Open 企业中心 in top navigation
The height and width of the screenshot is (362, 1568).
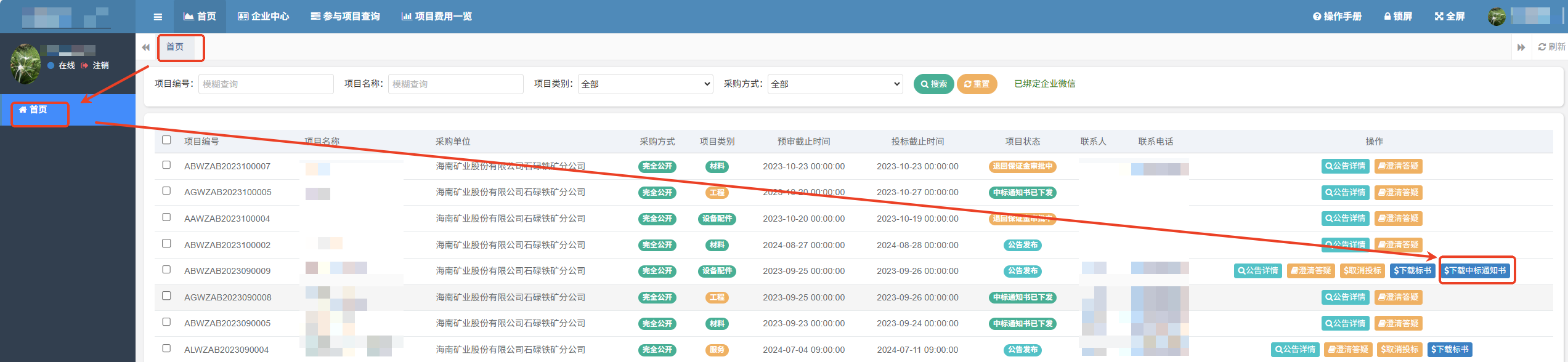[263, 17]
